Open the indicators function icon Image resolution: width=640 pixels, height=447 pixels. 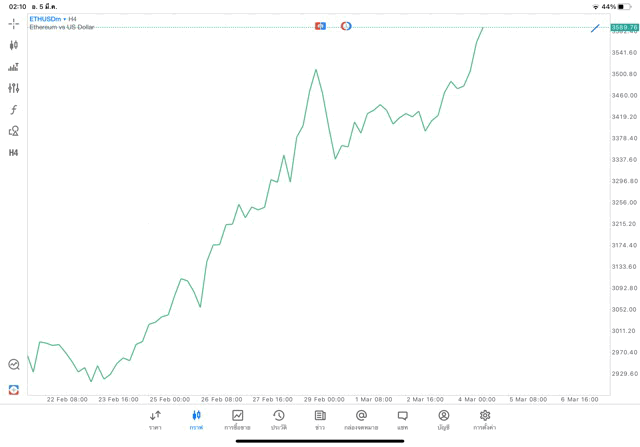click(13, 110)
